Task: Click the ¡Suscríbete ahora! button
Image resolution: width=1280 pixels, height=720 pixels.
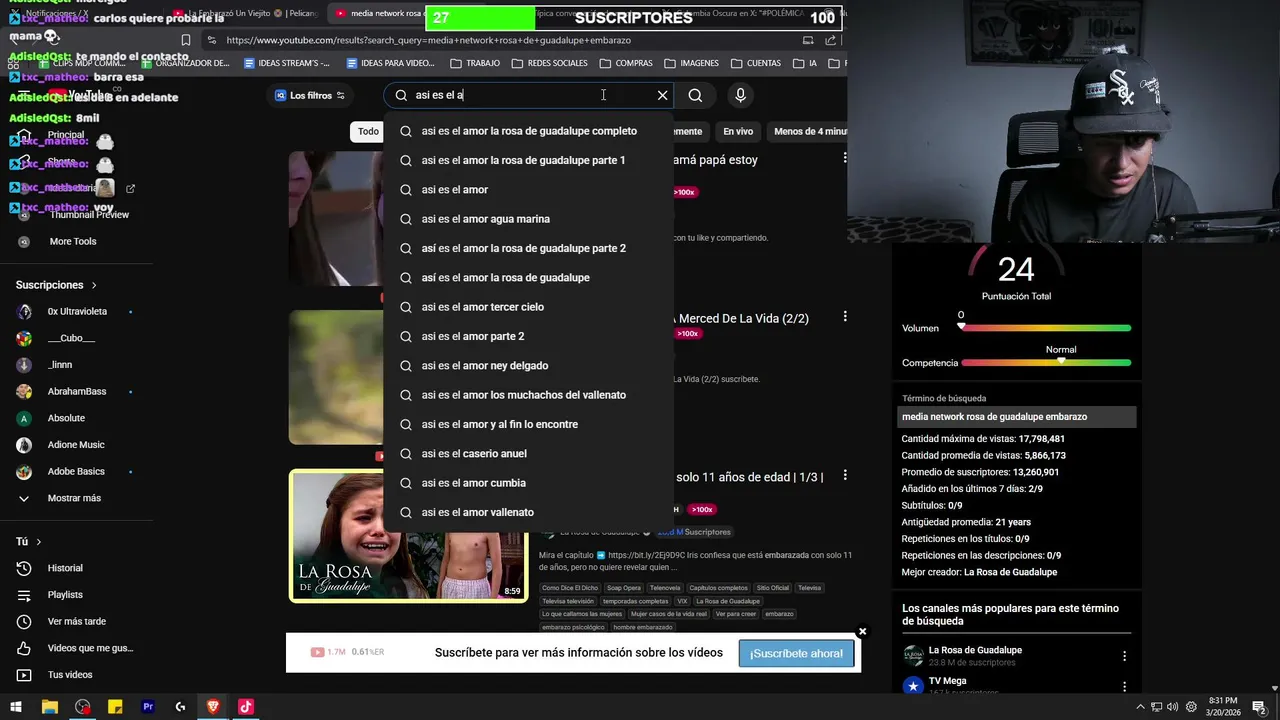Action: 796,653
